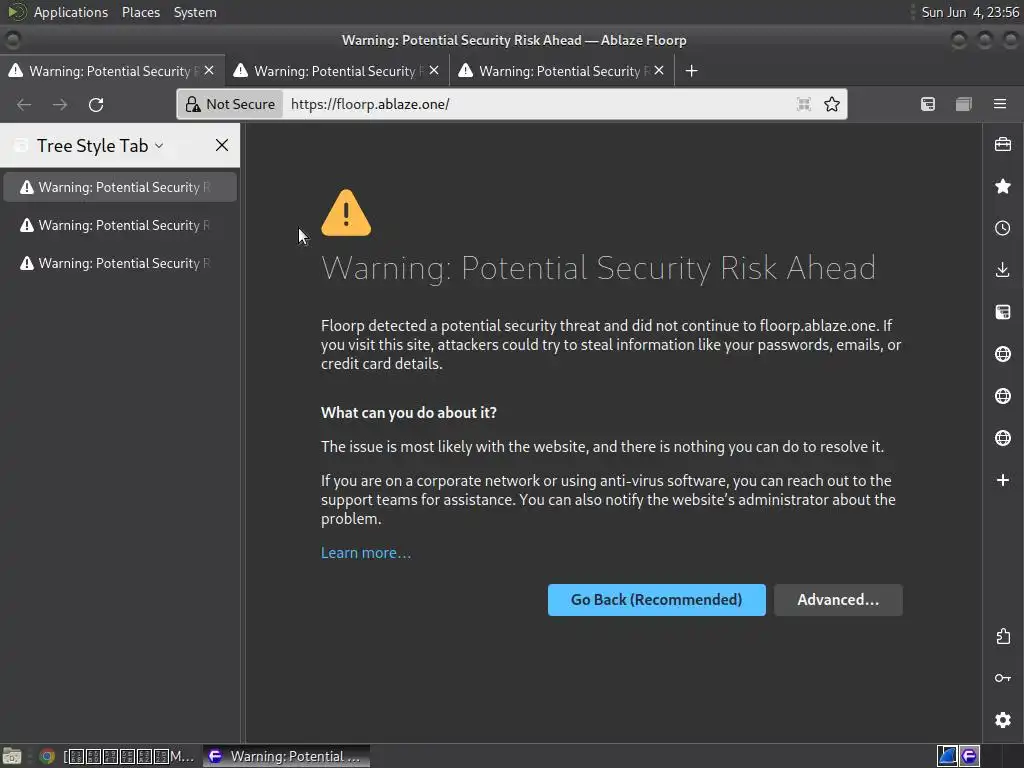Click Floorp tray icon in bottom panel
This screenshot has width=1024, height=768.
(969, 756)
